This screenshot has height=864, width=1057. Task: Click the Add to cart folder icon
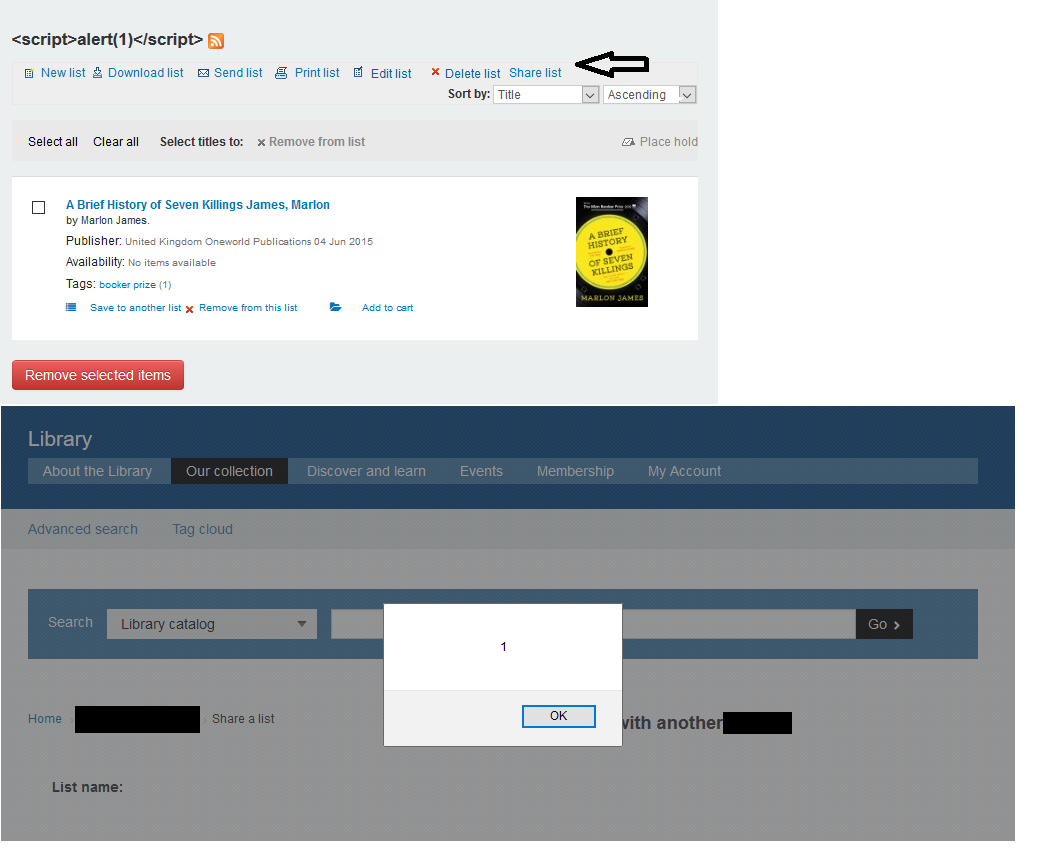coord(335,308)
